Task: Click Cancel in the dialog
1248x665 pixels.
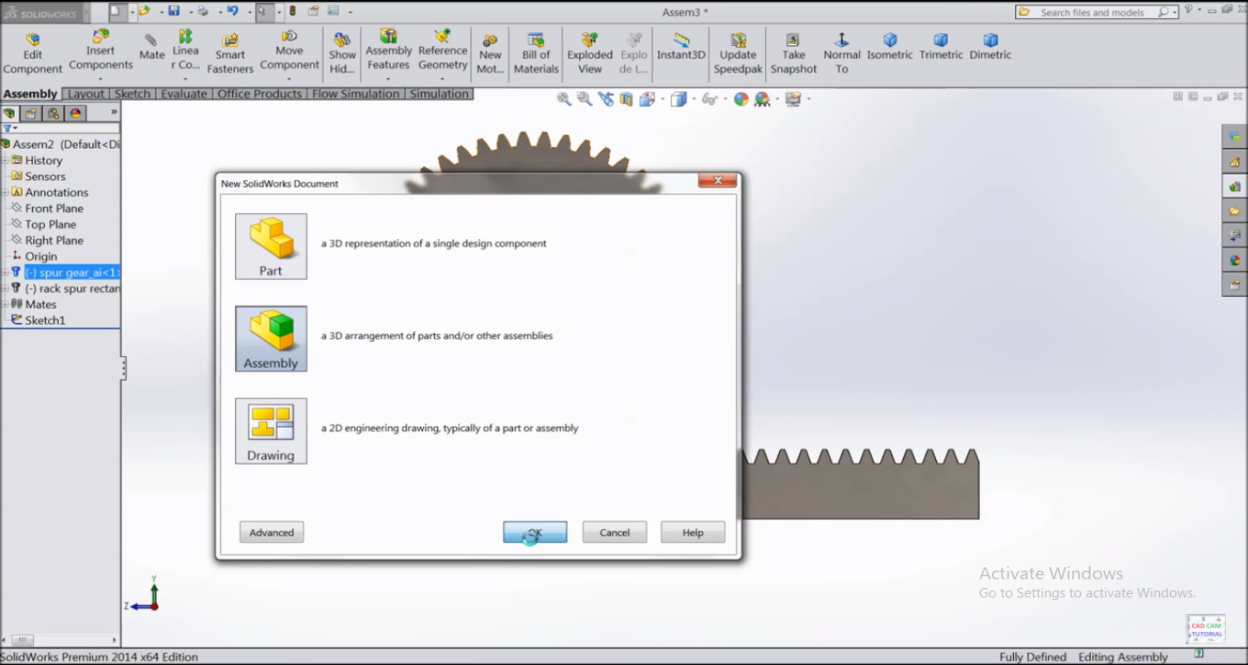Action: coord(614,533)
